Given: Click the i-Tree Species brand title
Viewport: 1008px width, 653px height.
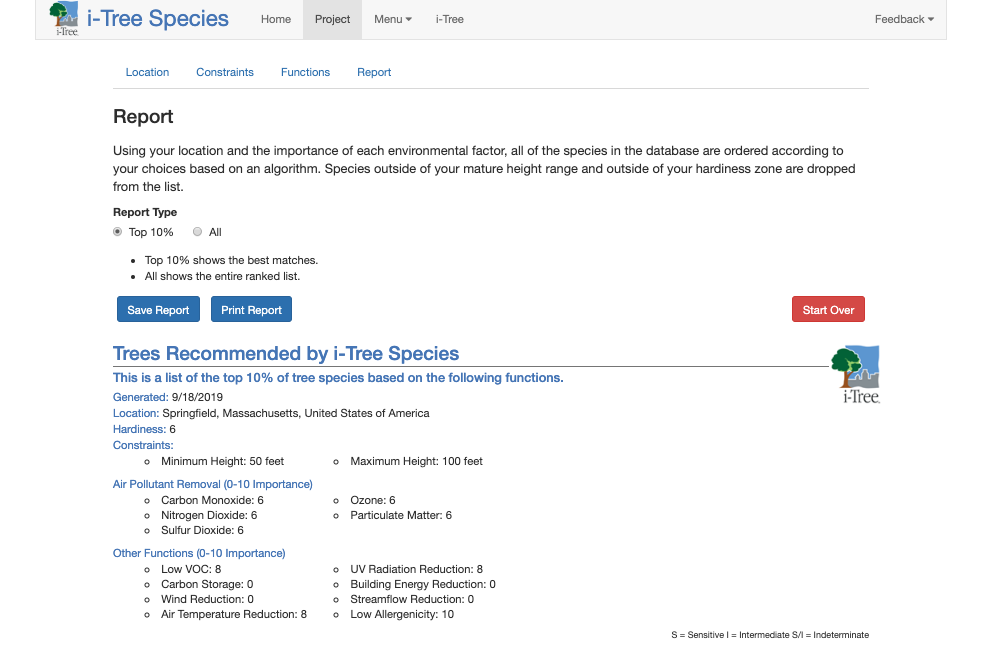Looking at the screenshot, I should click(x=158, y=19).
